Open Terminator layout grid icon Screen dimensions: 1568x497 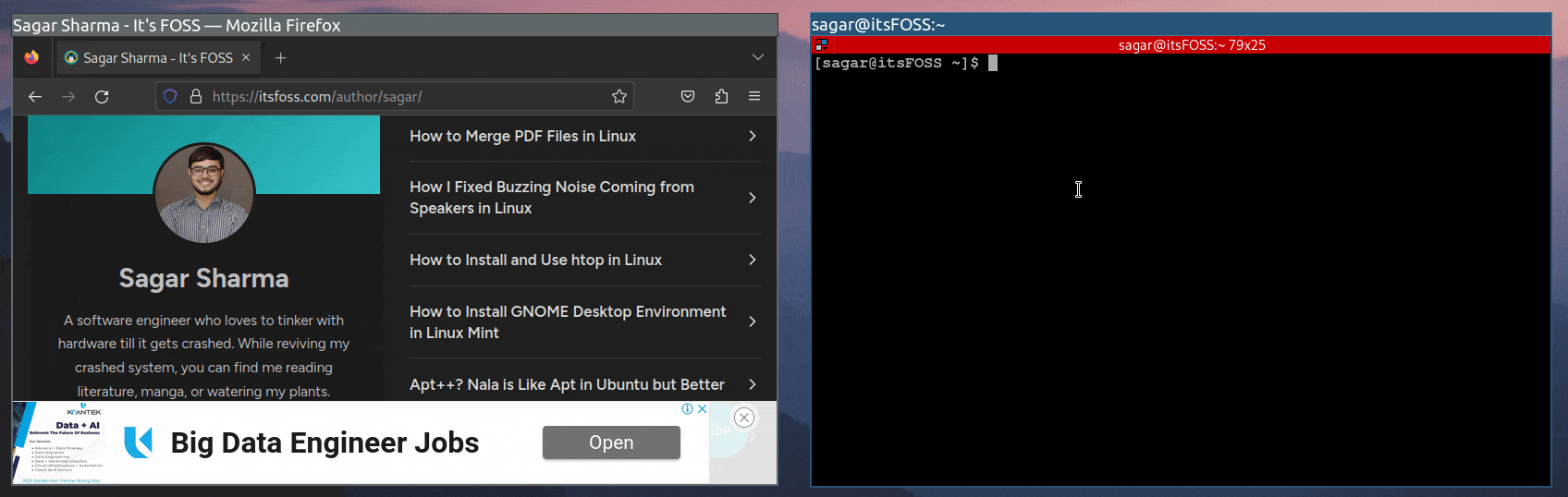(821, 44)
